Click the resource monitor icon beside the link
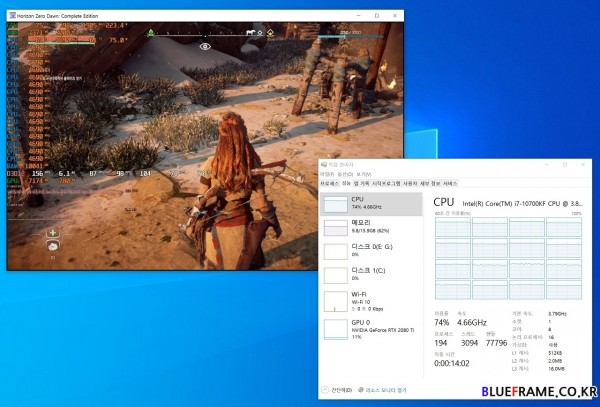The width and height of the screenshot is (600, 407). point(361,390)
